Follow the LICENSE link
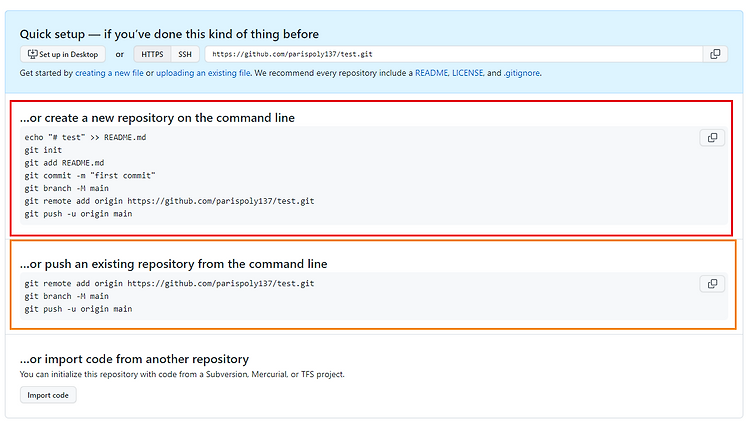Viewport: 750px width, 425px height. [468, 73]
